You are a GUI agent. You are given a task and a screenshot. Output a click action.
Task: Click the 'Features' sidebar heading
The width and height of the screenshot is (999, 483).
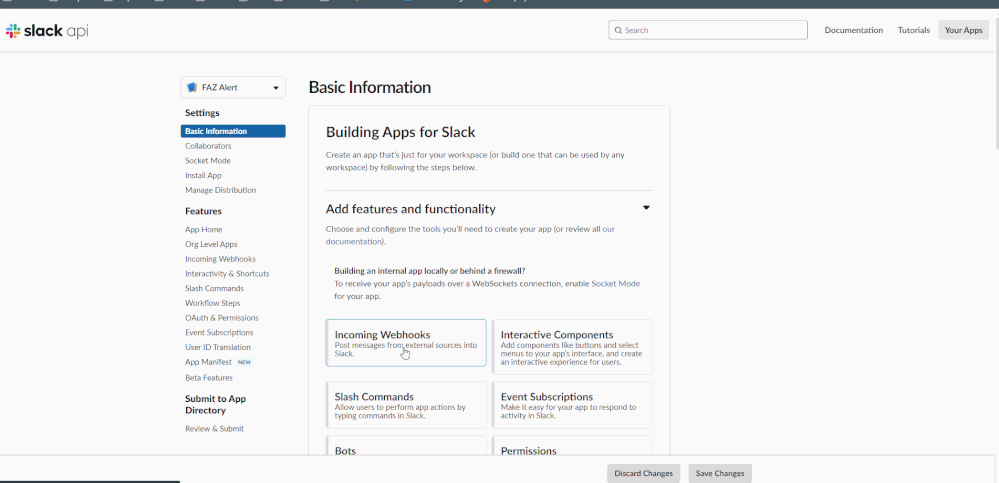pos(203,211)
